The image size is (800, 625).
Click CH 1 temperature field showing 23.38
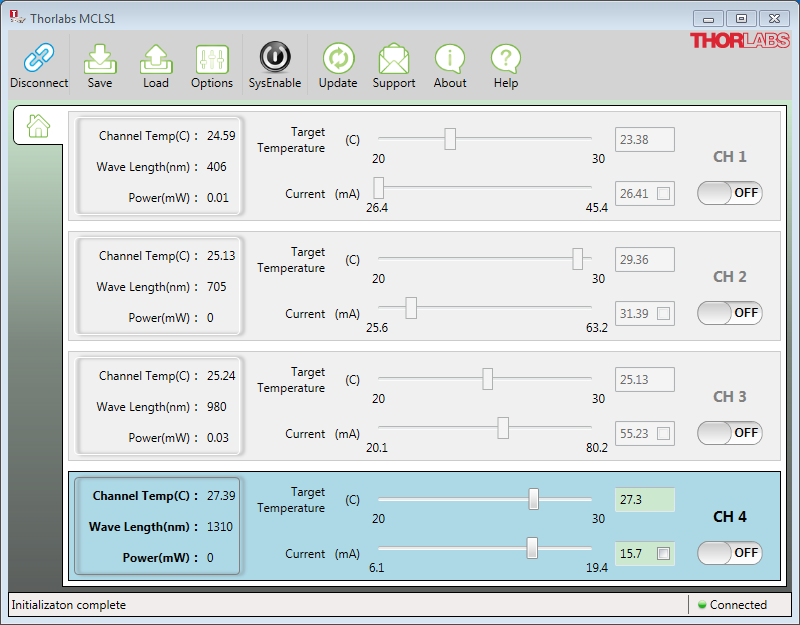point(645,140)
